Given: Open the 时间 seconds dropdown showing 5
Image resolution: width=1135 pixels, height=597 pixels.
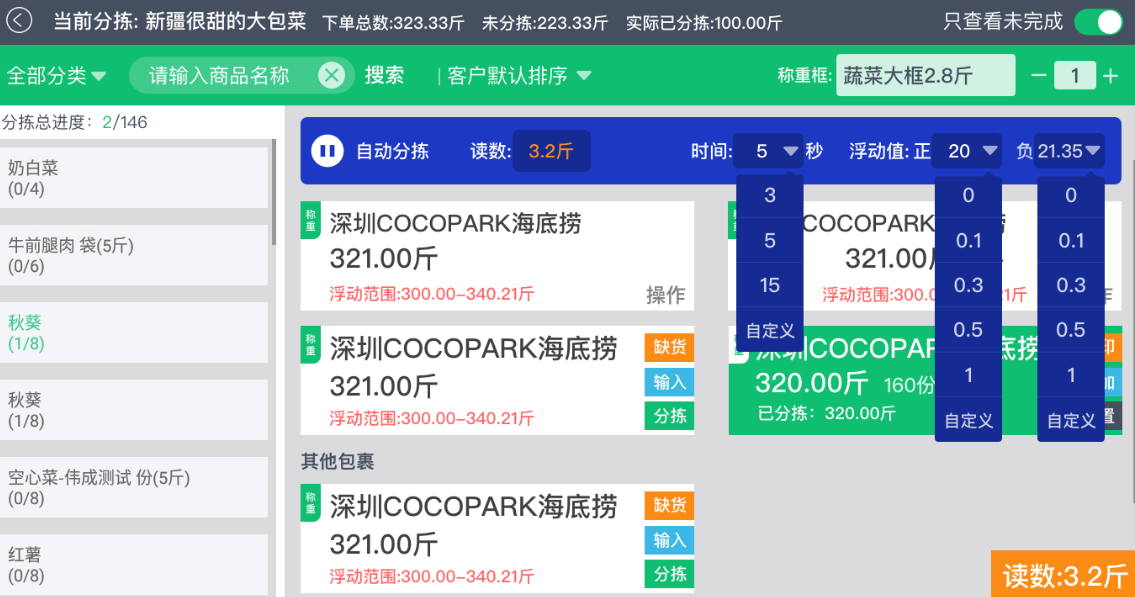Looking at the screenshot, I should [x=769, y=151].
